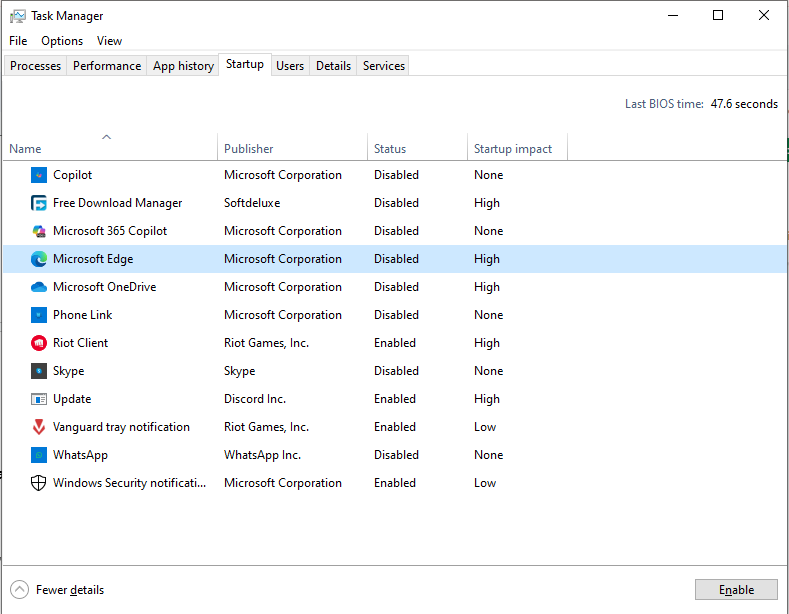Select Microsoft OneDrive entry
The height and width of the screenshot is (614, 789).
click(105, 287)
